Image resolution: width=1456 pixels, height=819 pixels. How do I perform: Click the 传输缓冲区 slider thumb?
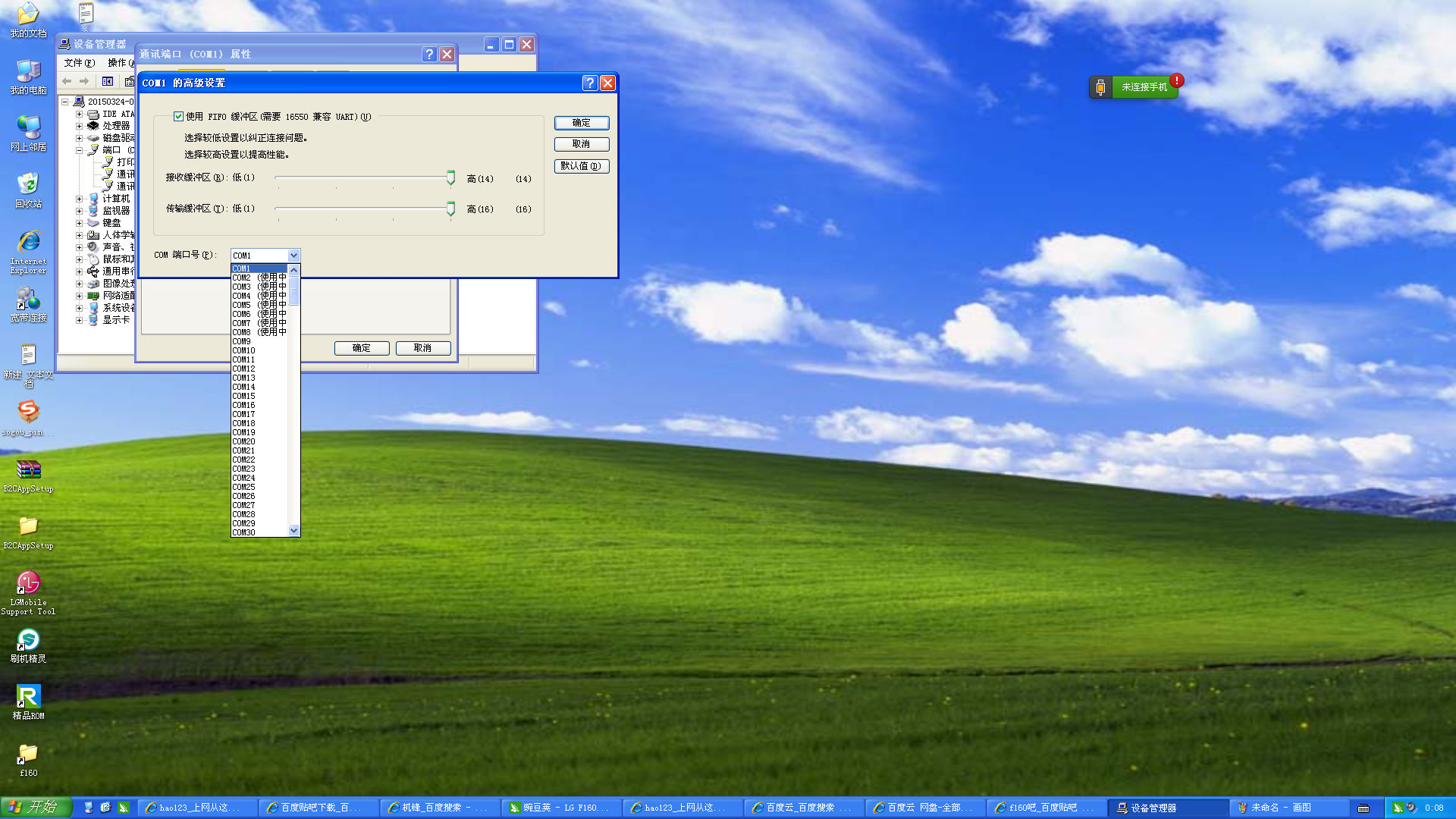[x=450, y=209]
